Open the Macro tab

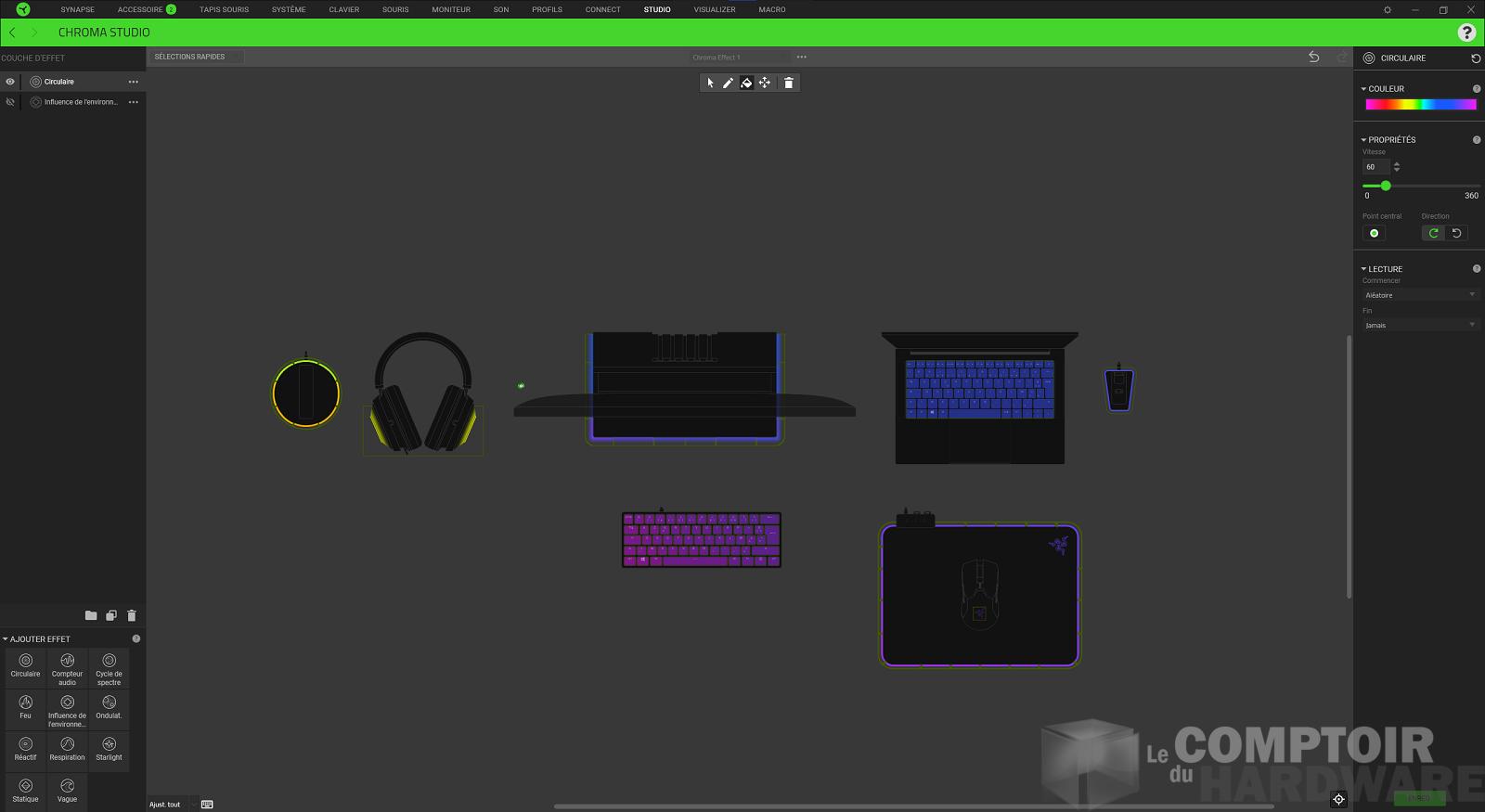pos(772,9)
